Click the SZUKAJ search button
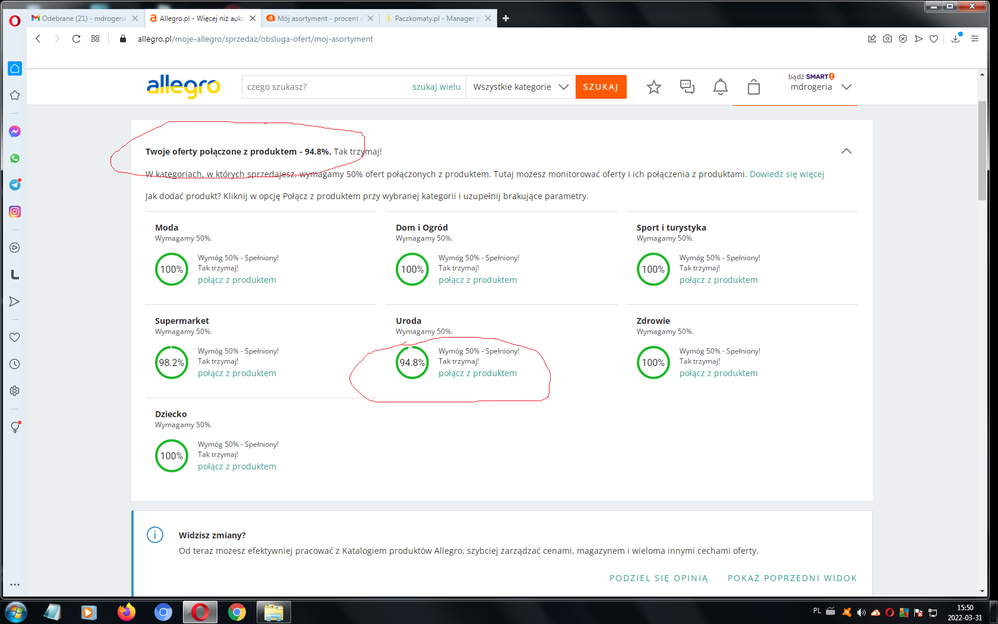This screenshot has height=624, width=998. click(601, 87)
